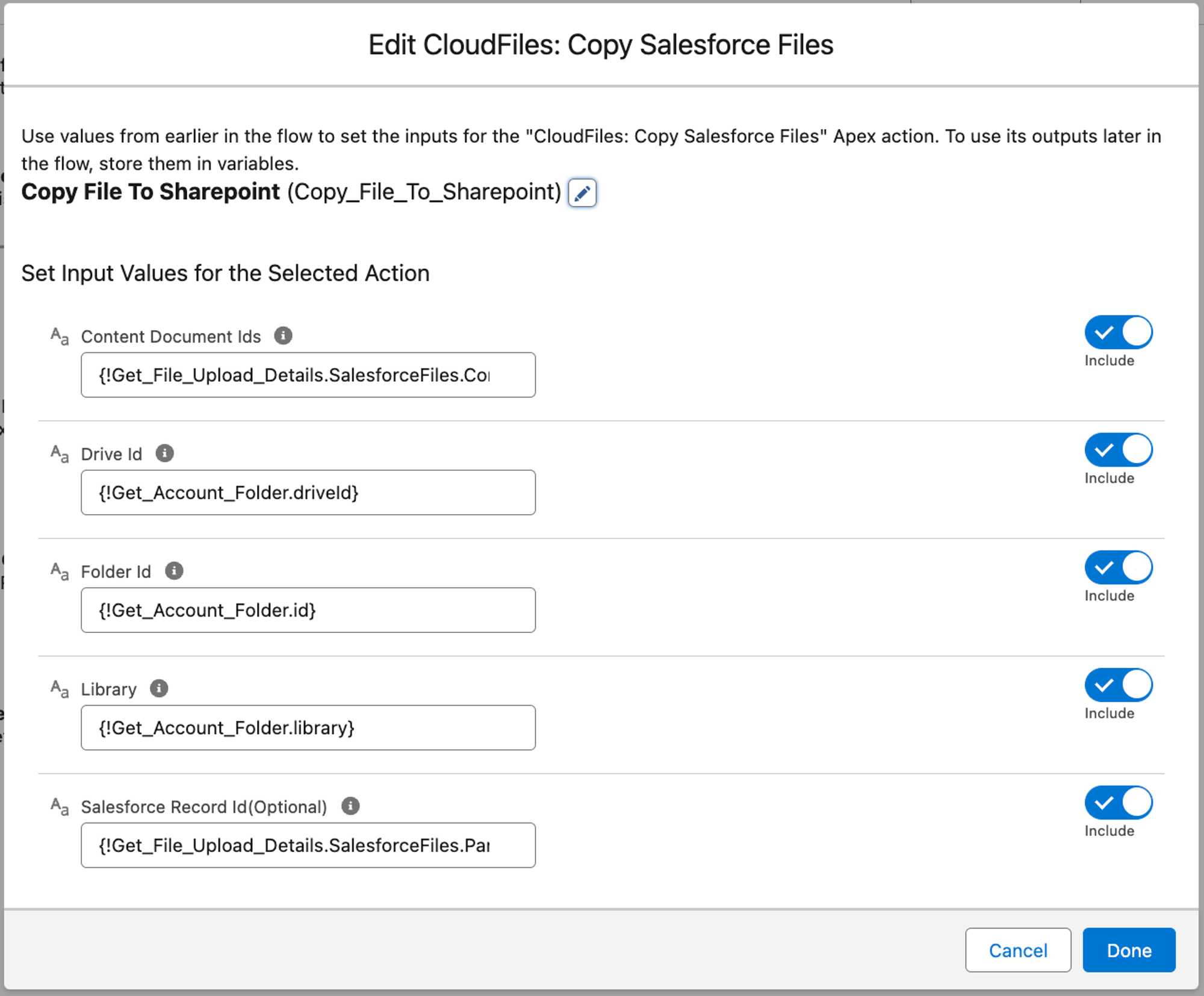The width and height of the screenshot is (1204, 996).
Task: Show info tooltip for Content Document Ids
Action: tap(283, 335)
